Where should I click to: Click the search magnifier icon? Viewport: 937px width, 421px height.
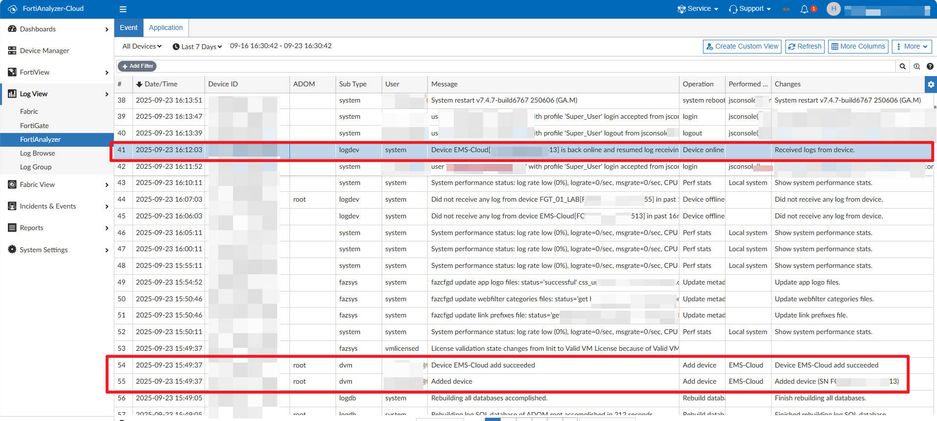tap(902, 66)
